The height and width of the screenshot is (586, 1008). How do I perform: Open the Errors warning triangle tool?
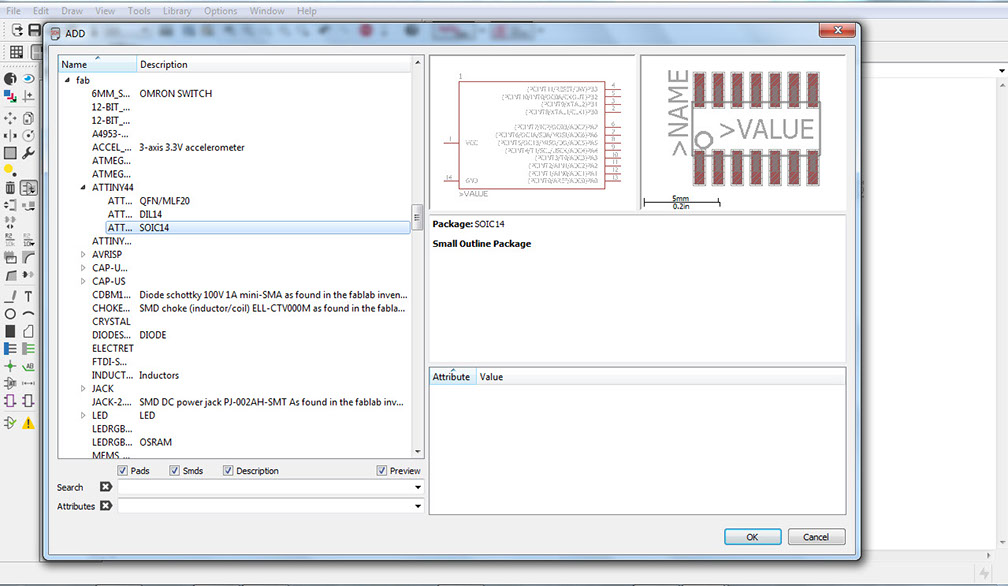click(x=28, y=422)
